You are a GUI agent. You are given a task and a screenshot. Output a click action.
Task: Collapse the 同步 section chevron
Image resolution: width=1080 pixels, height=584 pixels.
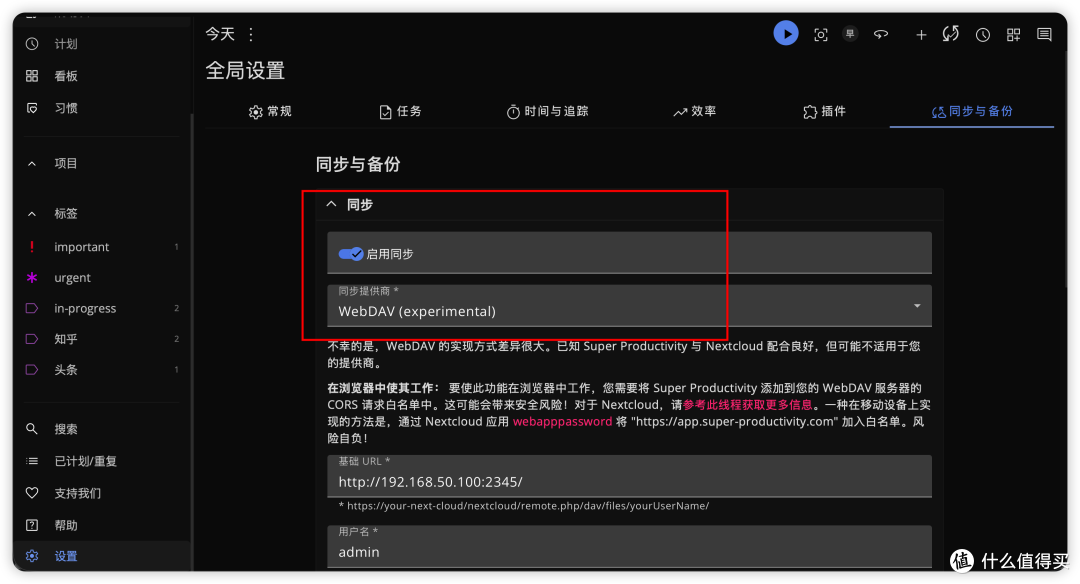(331, 204)
